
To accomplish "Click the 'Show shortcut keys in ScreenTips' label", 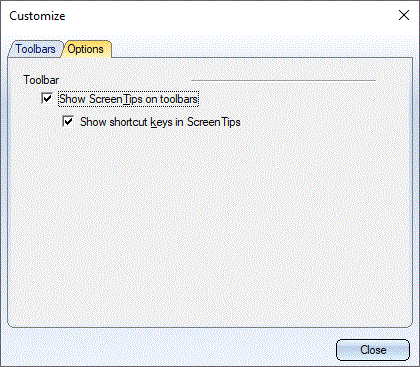I will pyautogui.click(x=160, y=122).
